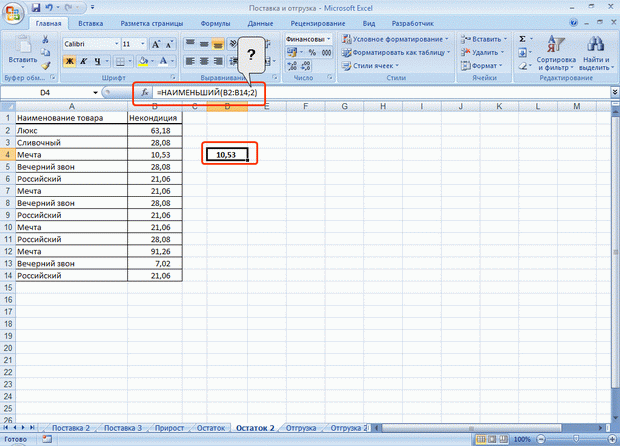Undo the last action
Image resolution: width=620 pixels, height=446 pixels.
tap(49, 8)
